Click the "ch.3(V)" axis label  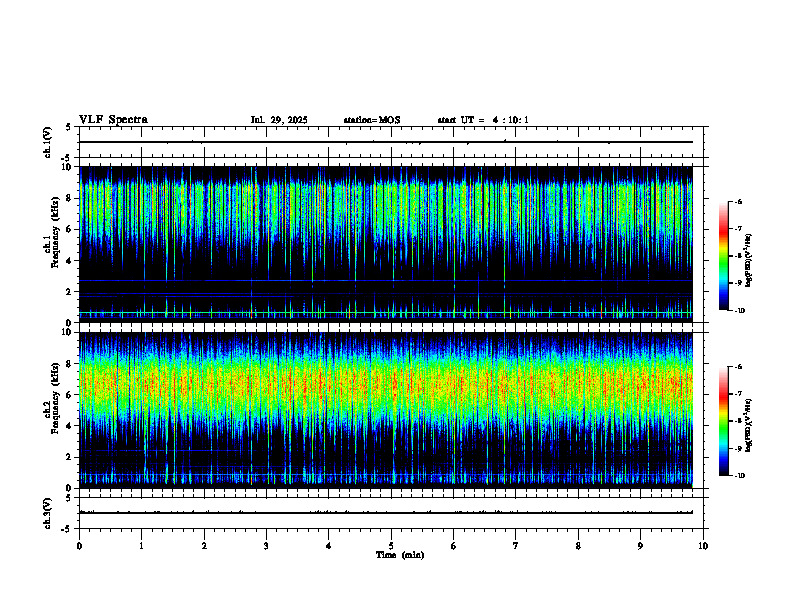(48, 513)
